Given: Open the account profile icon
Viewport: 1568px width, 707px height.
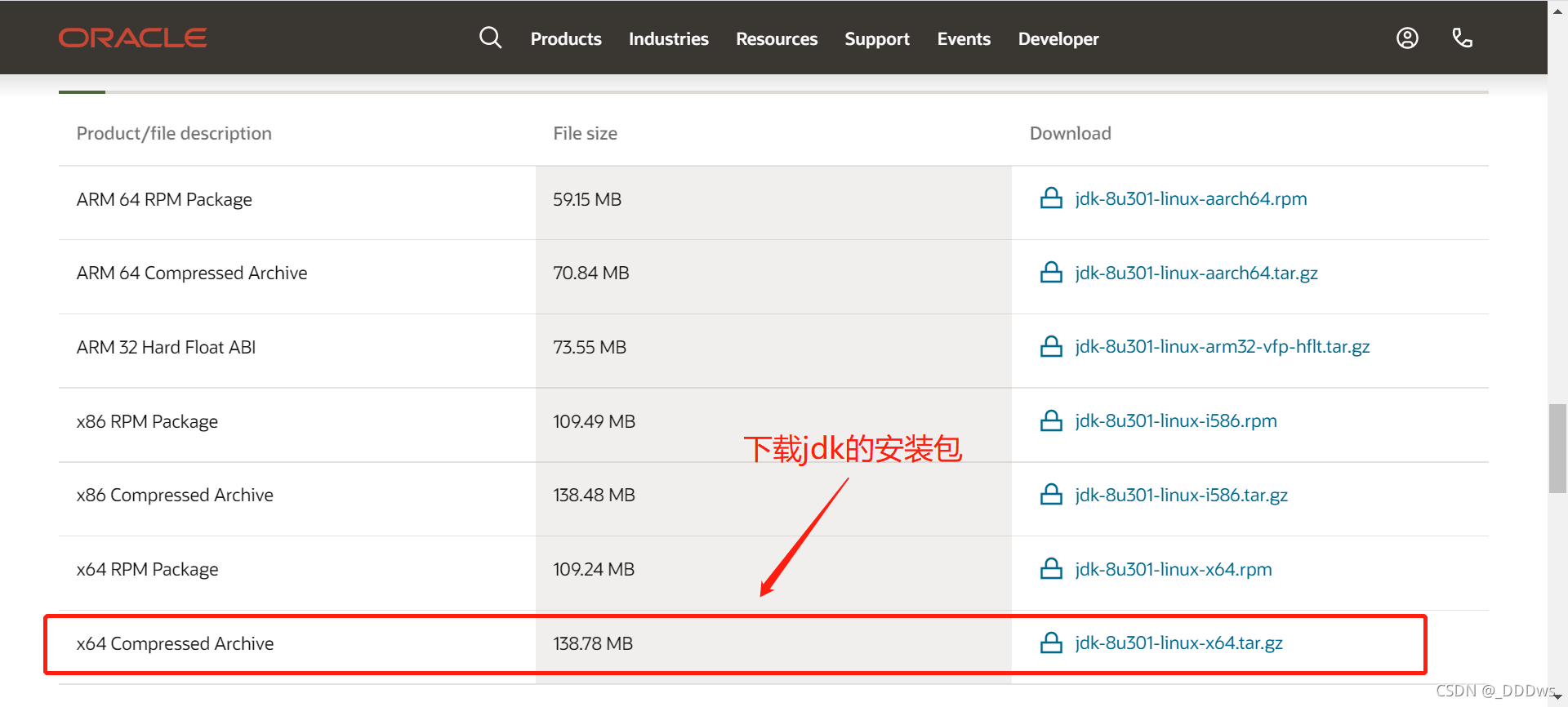Looking at the screenshot, I should (1407, 38).
